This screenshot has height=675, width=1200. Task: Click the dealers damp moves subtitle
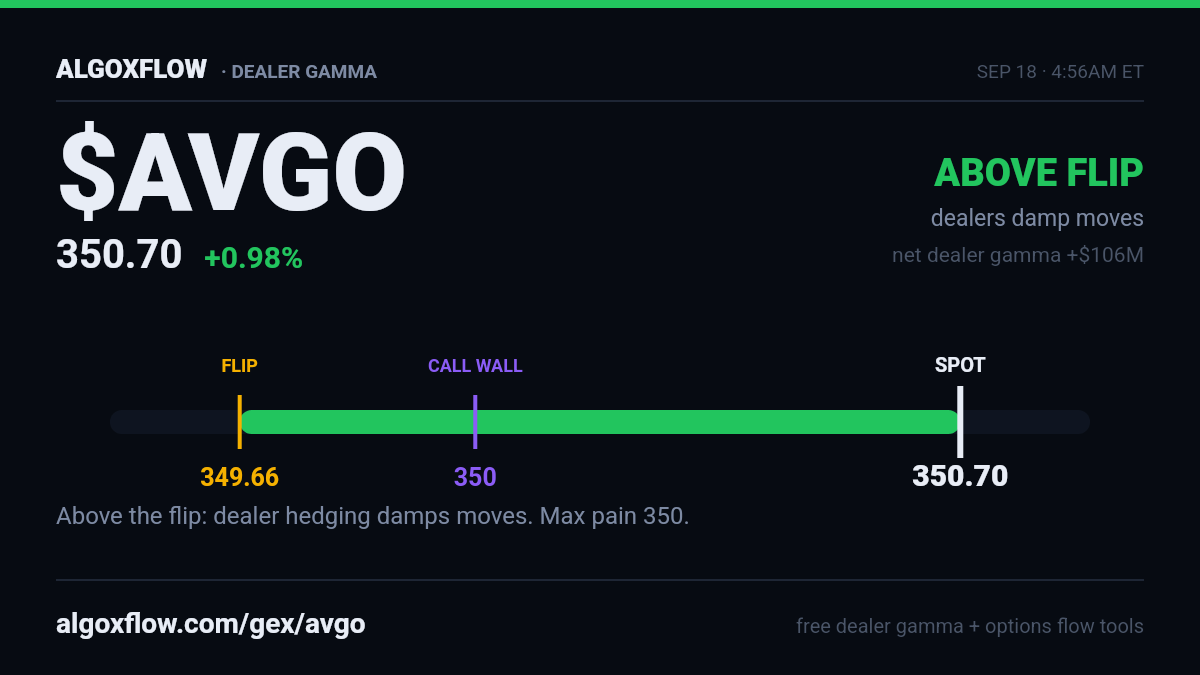pos(1037,218)
